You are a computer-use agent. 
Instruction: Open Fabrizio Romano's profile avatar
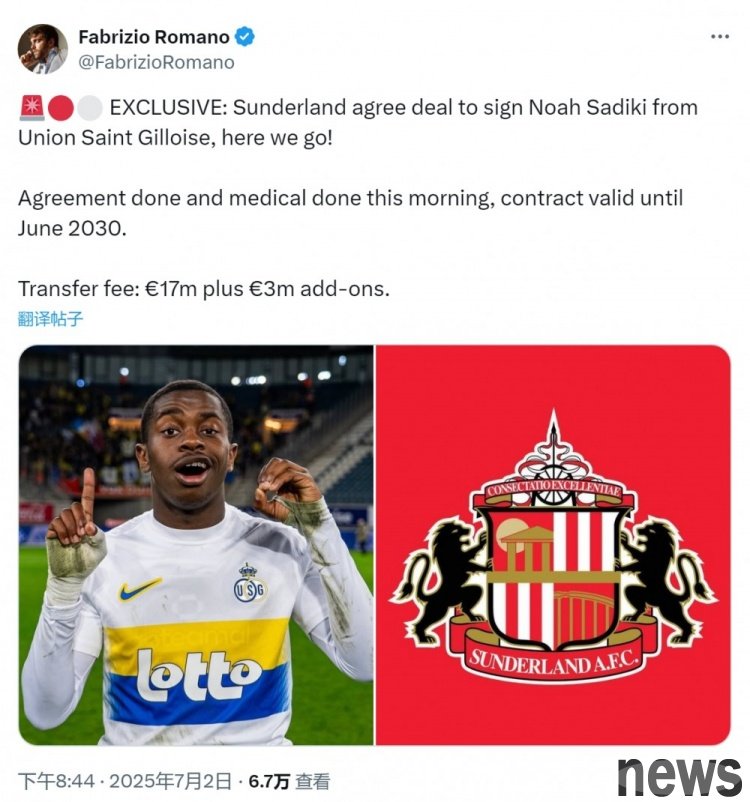click(x=42, y=49)
